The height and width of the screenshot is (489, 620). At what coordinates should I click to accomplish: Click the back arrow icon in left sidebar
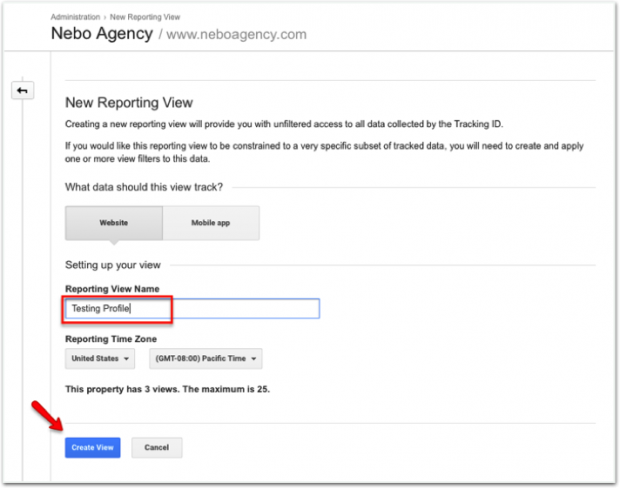pyautogui.click(x=22, y=91)
